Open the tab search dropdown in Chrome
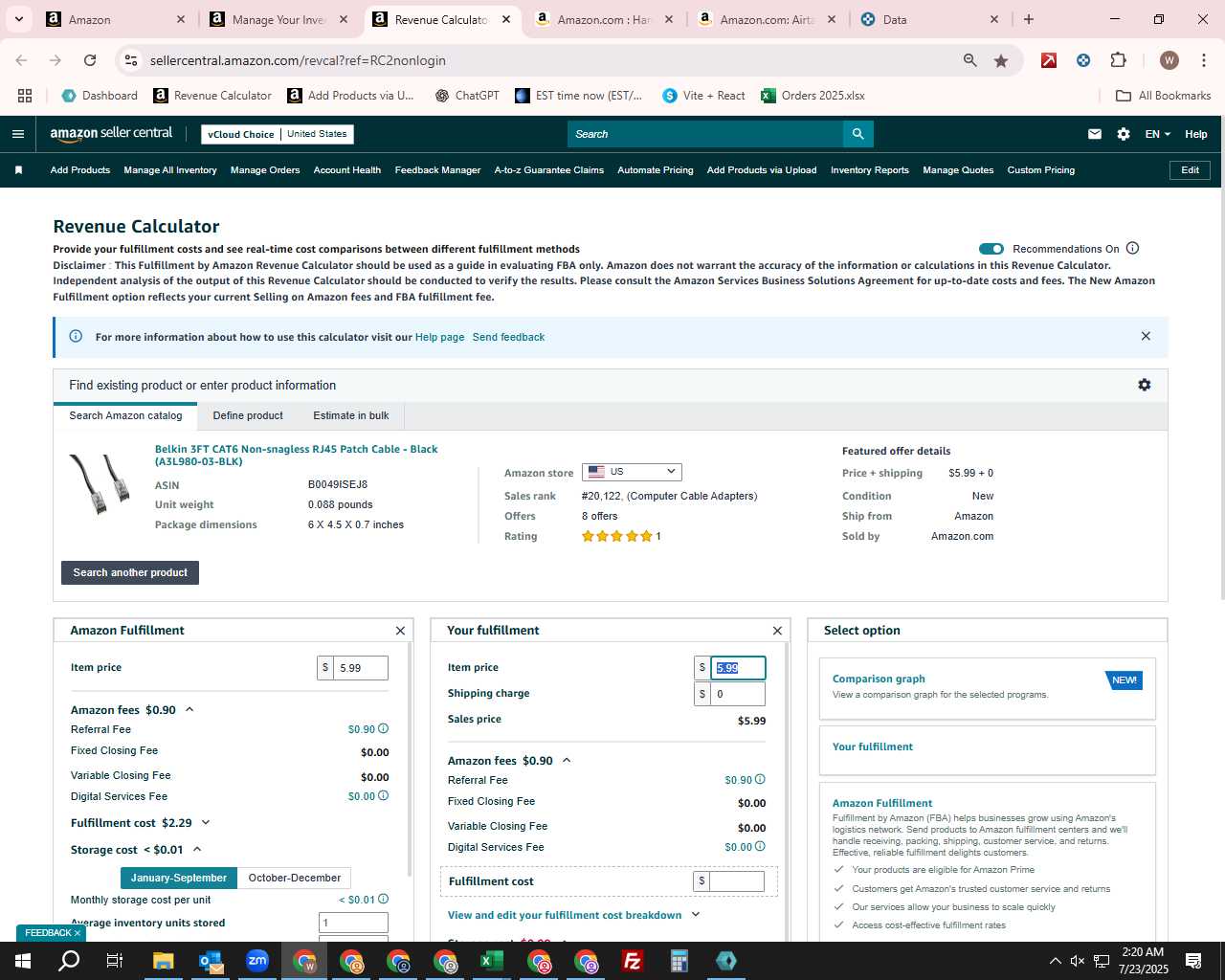 [19, 19]
